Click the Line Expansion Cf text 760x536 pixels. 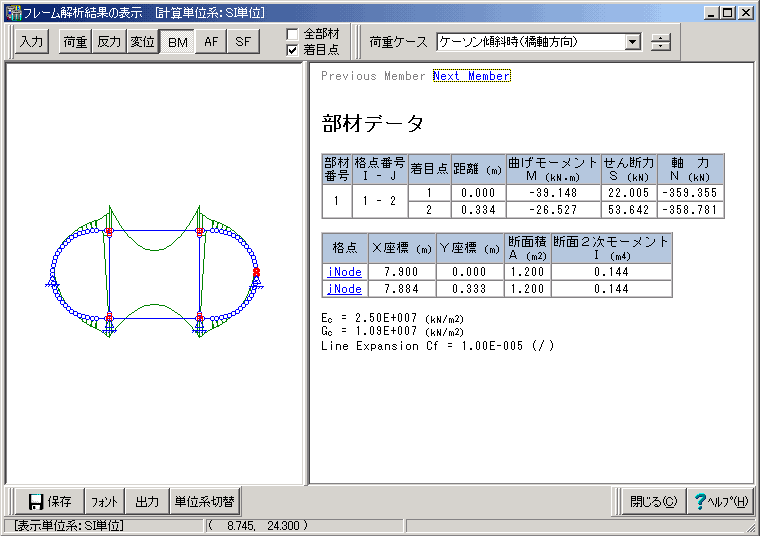coord(437,346)
